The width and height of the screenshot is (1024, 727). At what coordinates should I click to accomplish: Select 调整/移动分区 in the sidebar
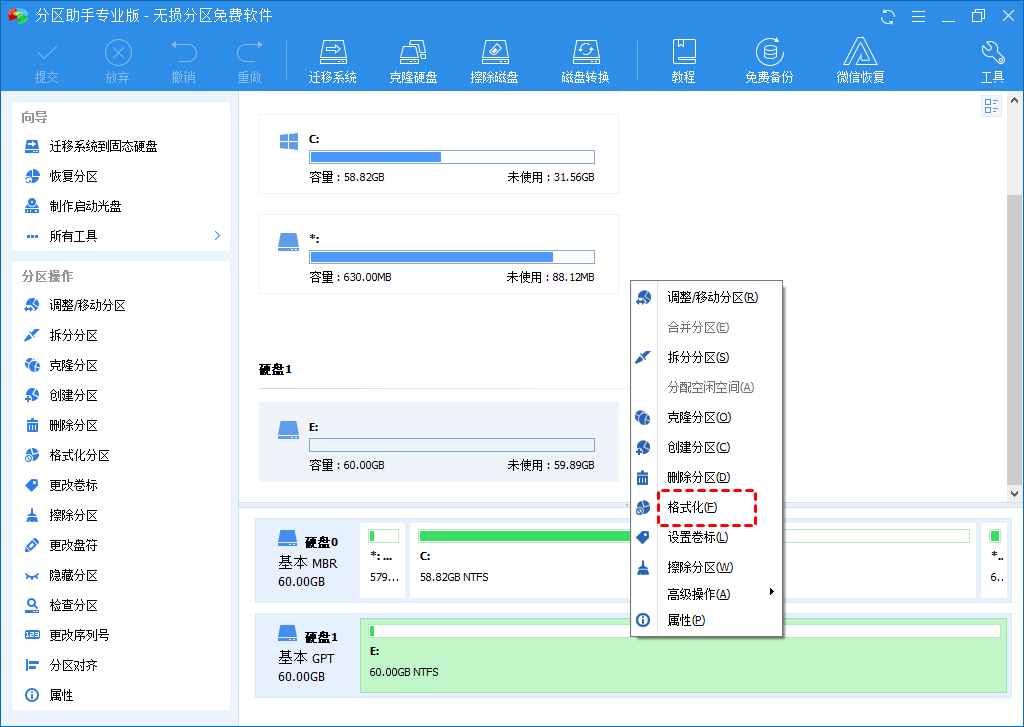(74, 304)
